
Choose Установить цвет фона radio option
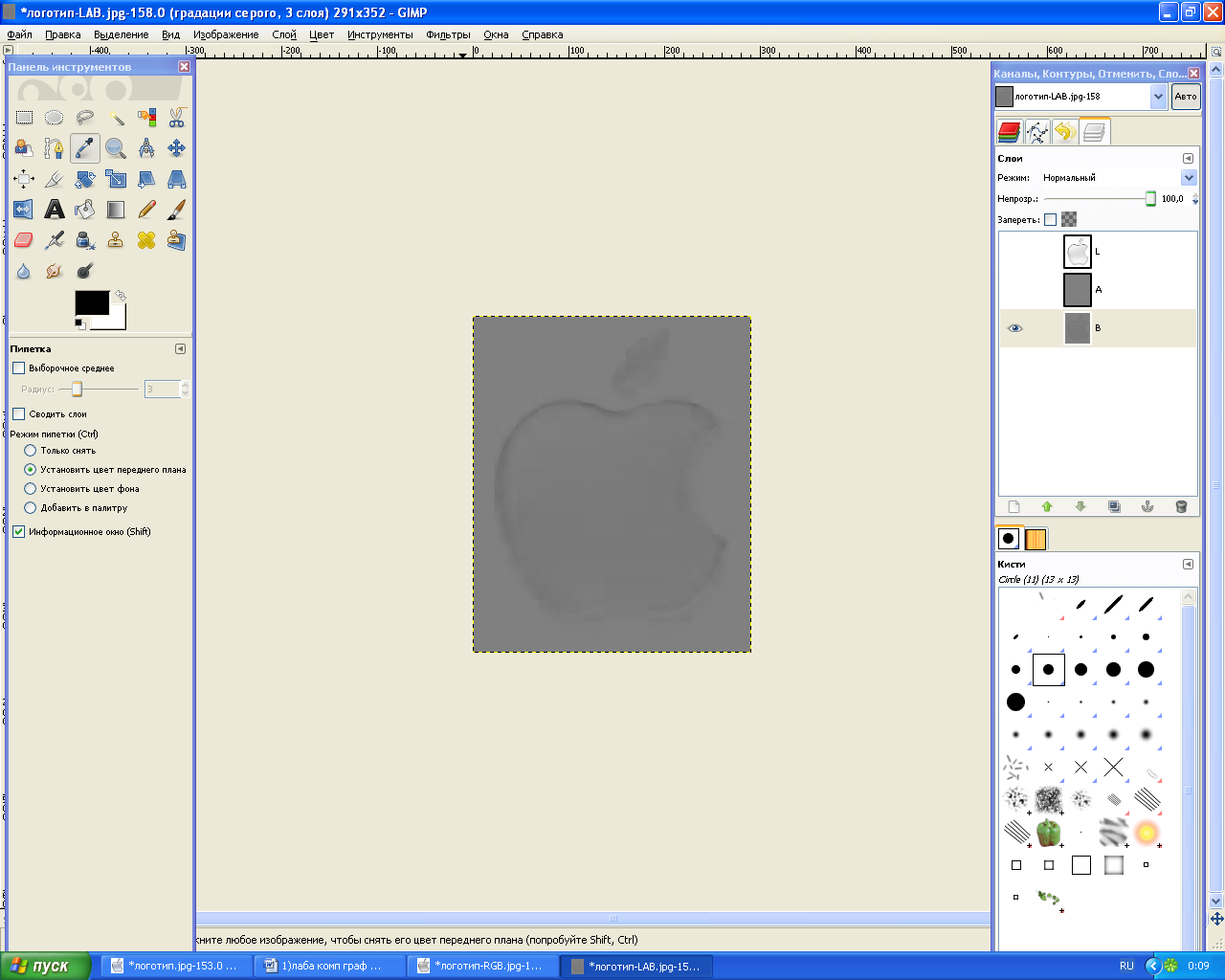pos(31,488)
